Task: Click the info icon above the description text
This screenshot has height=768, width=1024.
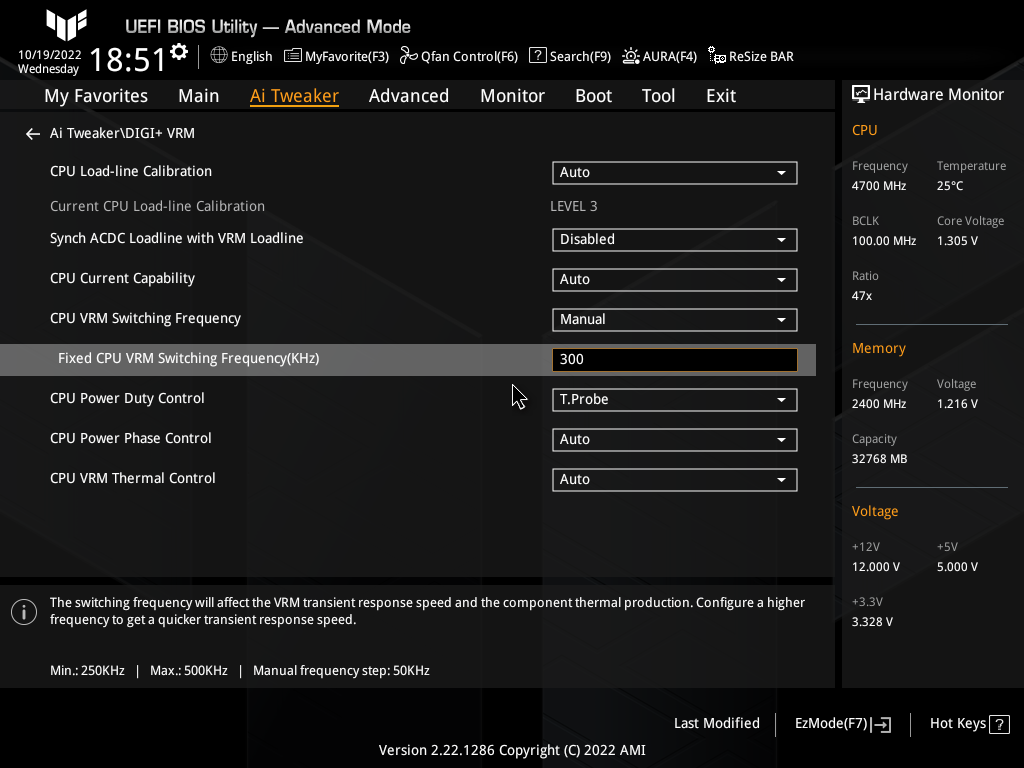Action: coord(23,611)
